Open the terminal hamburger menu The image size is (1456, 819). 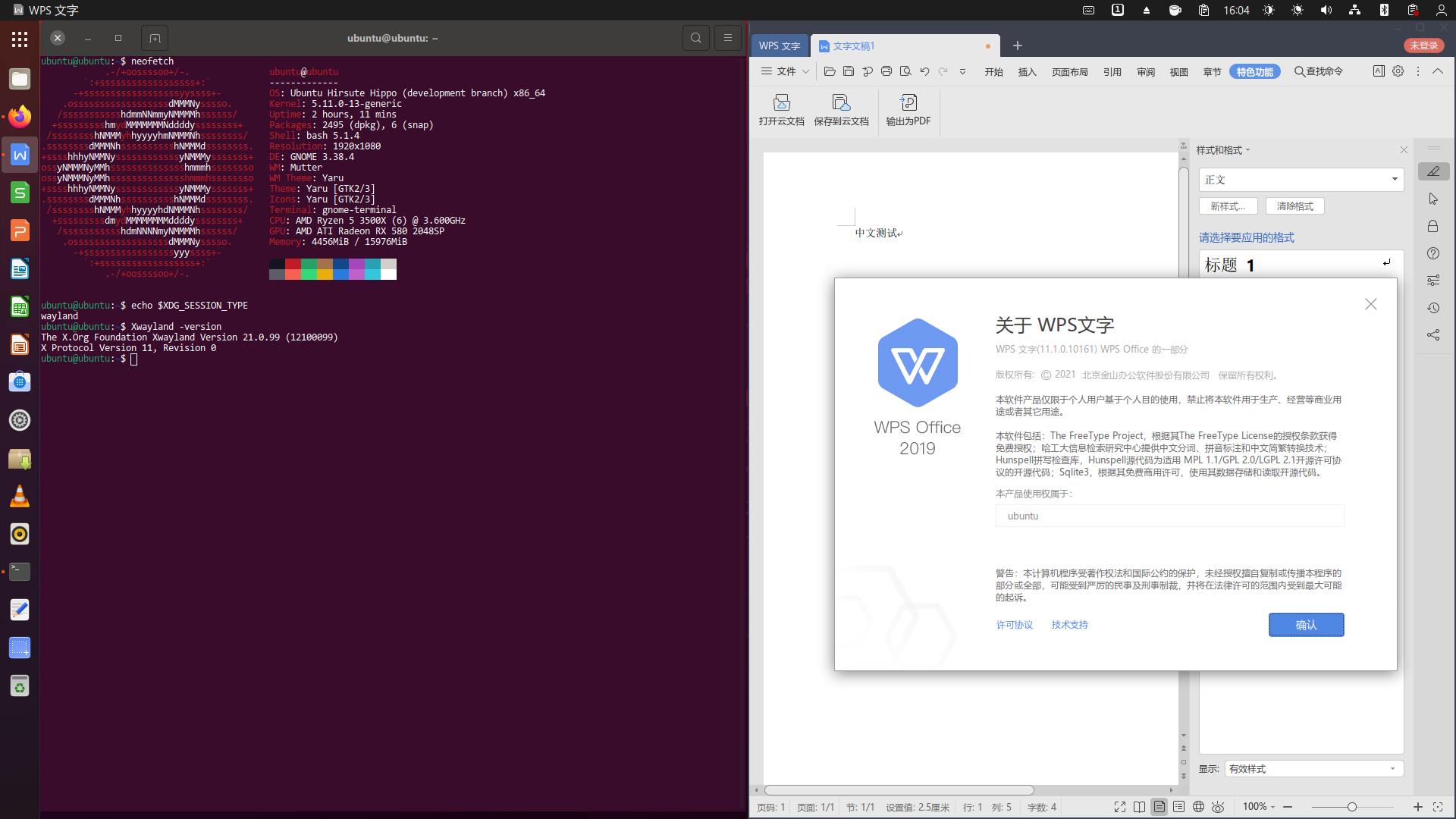pos(728,38)
